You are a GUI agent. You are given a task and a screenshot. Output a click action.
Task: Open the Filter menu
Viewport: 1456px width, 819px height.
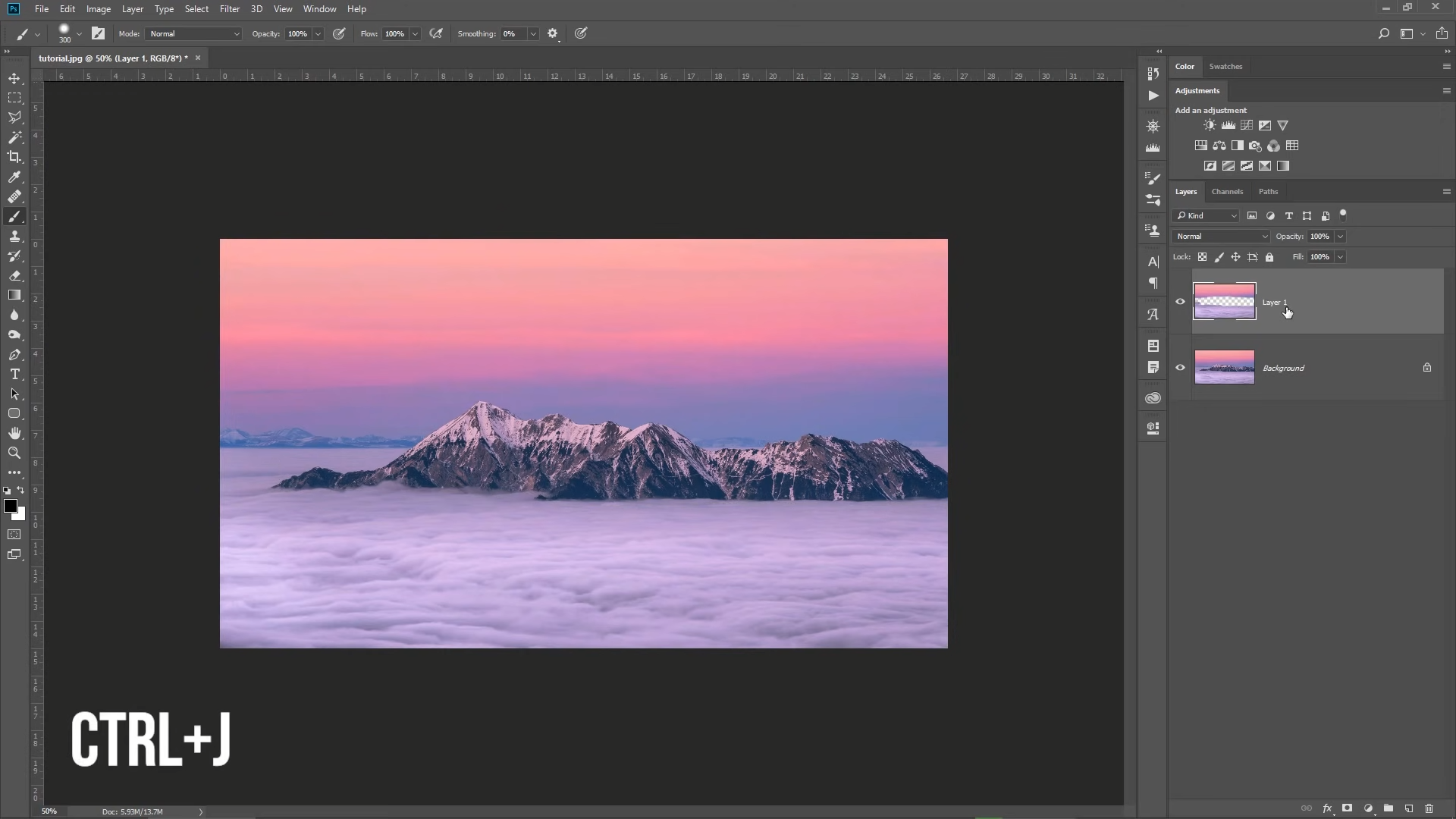(230, 8)
